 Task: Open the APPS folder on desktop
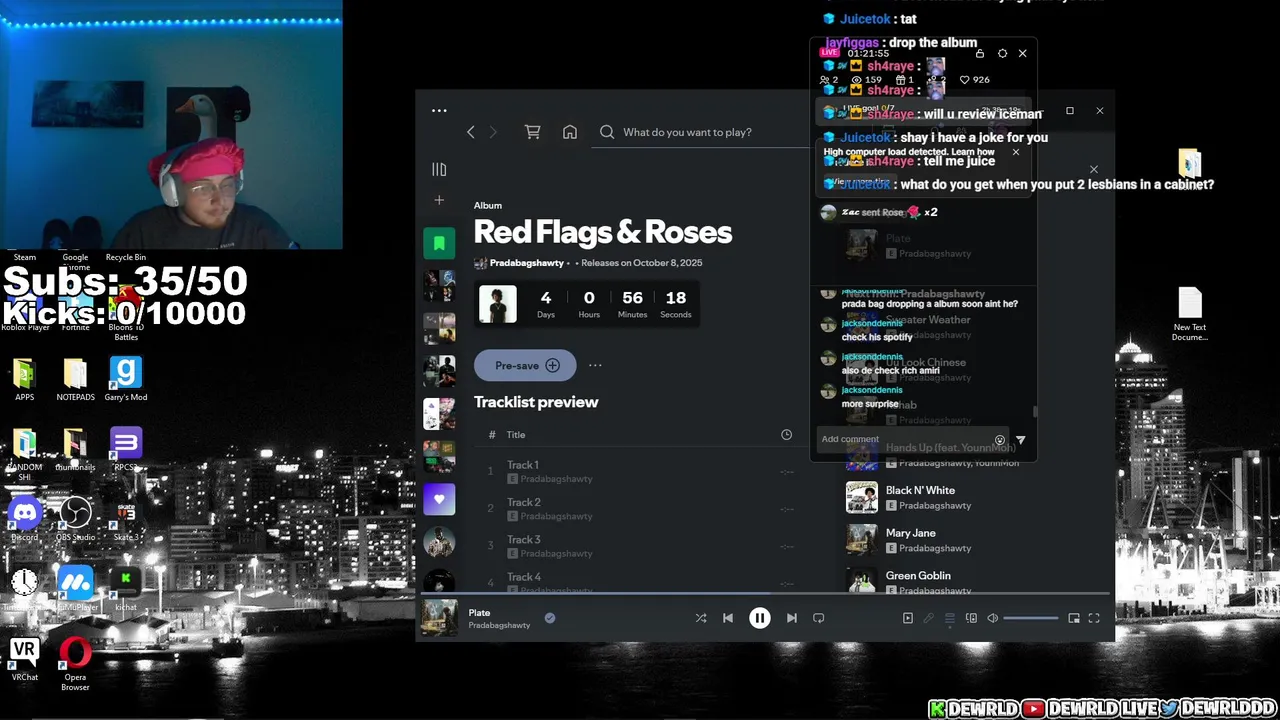pos(24,378)
